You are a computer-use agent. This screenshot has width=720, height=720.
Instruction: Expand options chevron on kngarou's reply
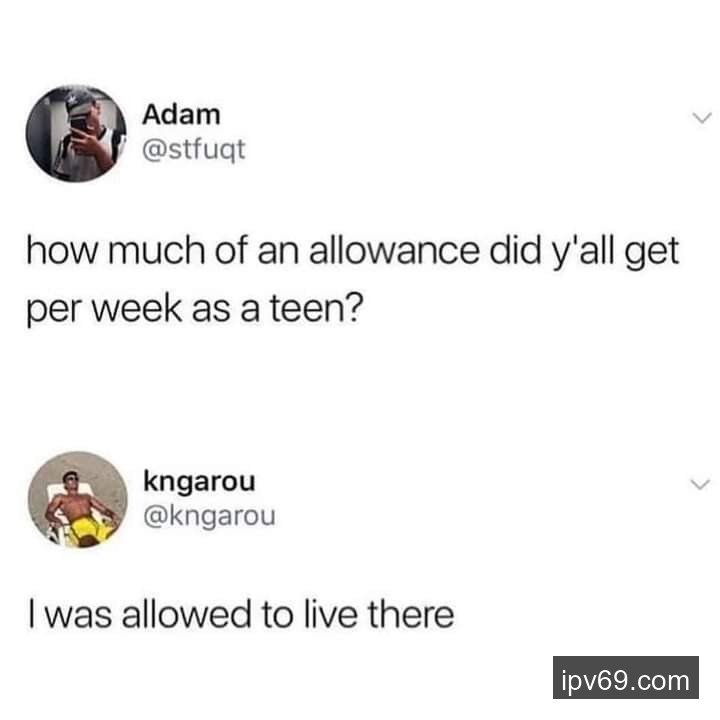[x=700, y=484]
